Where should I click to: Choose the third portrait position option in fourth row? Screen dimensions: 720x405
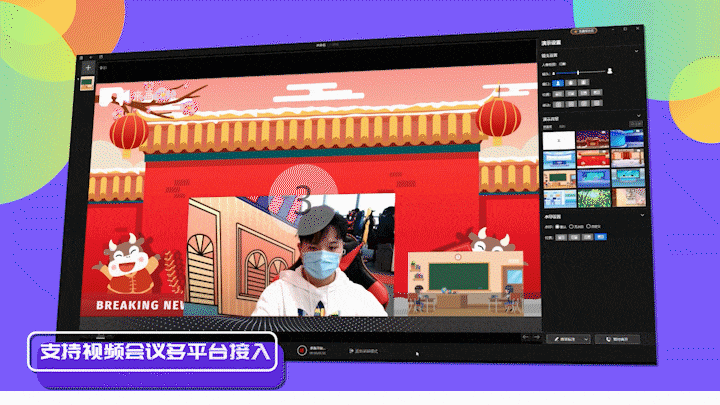[x=584, y=93]
